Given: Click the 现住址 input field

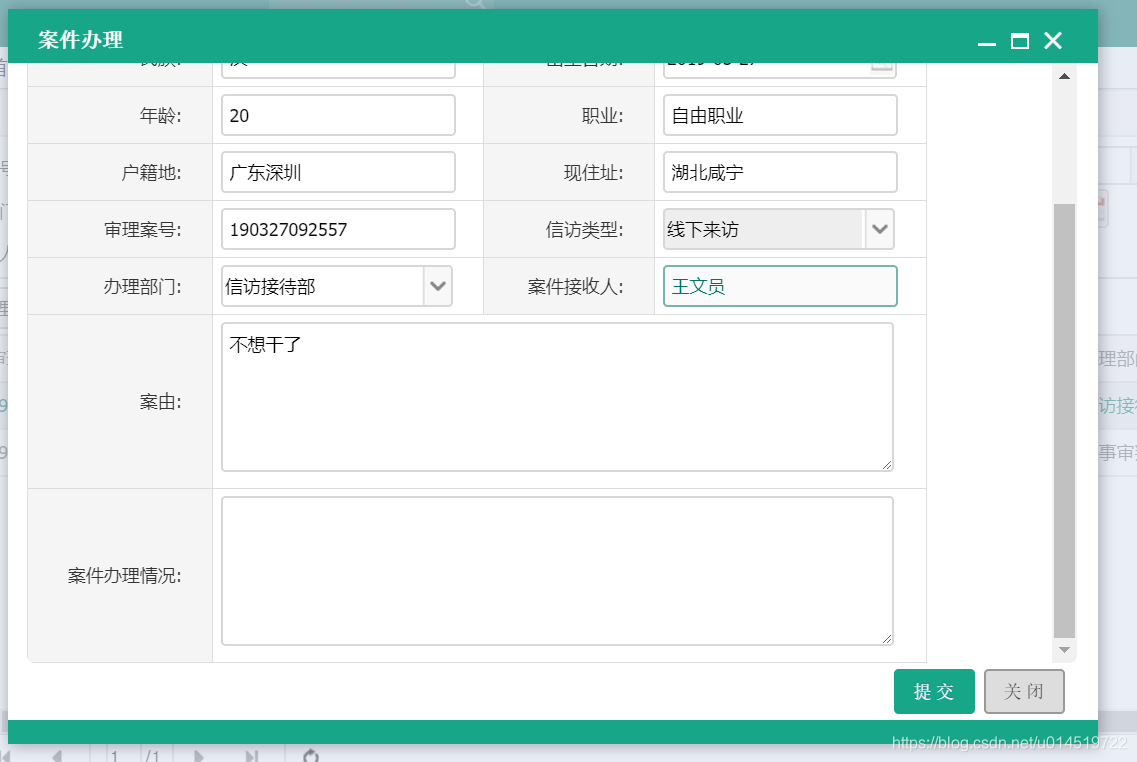Looking at the screenshot, I should [x=780, y=172].
